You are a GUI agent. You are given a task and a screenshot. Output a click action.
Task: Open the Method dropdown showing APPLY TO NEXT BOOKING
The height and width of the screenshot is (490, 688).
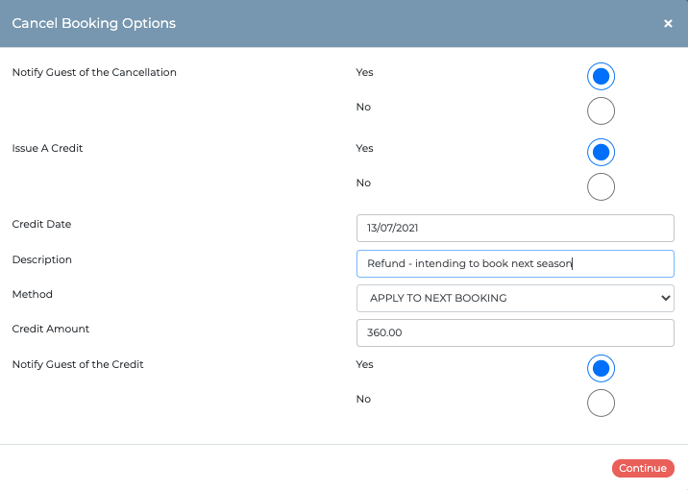515,298
